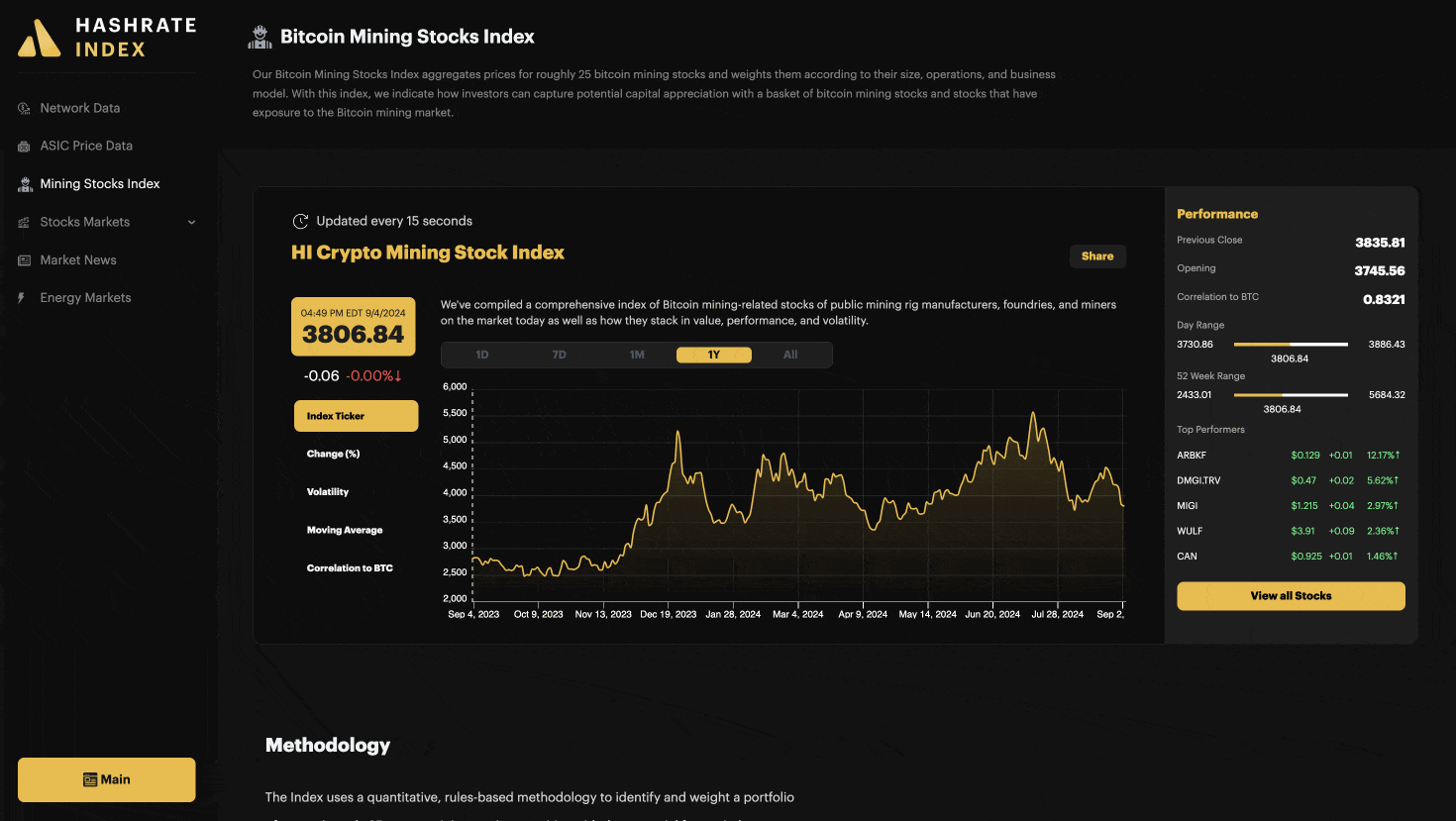Click the $3.91 price for WULF

[1303, 531]
